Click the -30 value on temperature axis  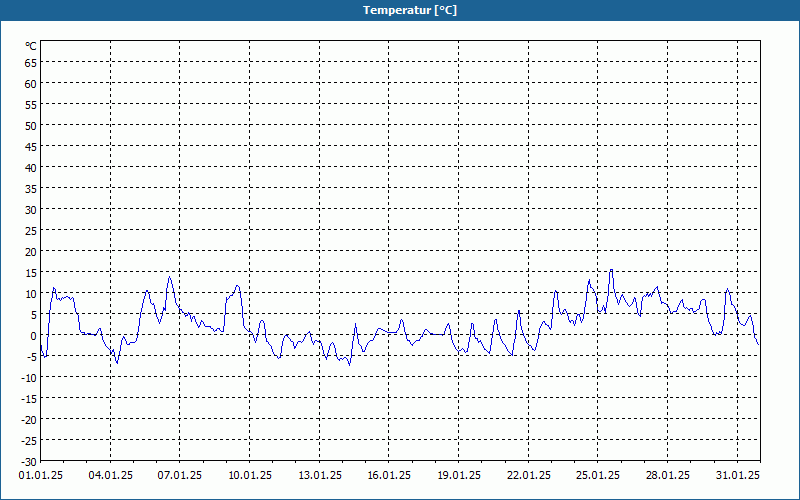29,461
